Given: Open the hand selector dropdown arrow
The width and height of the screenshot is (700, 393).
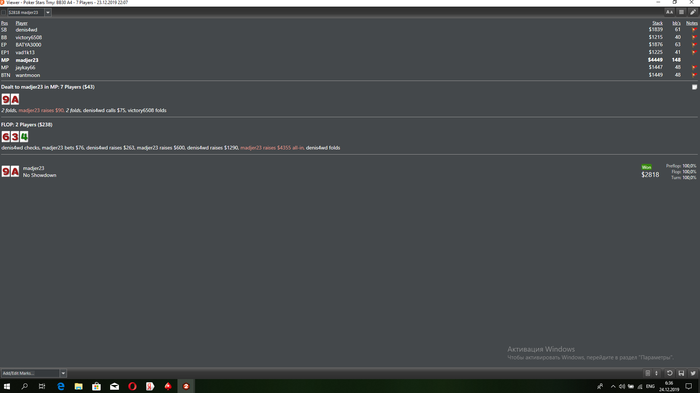Looking at the screenshot, I should click(48, 13).
